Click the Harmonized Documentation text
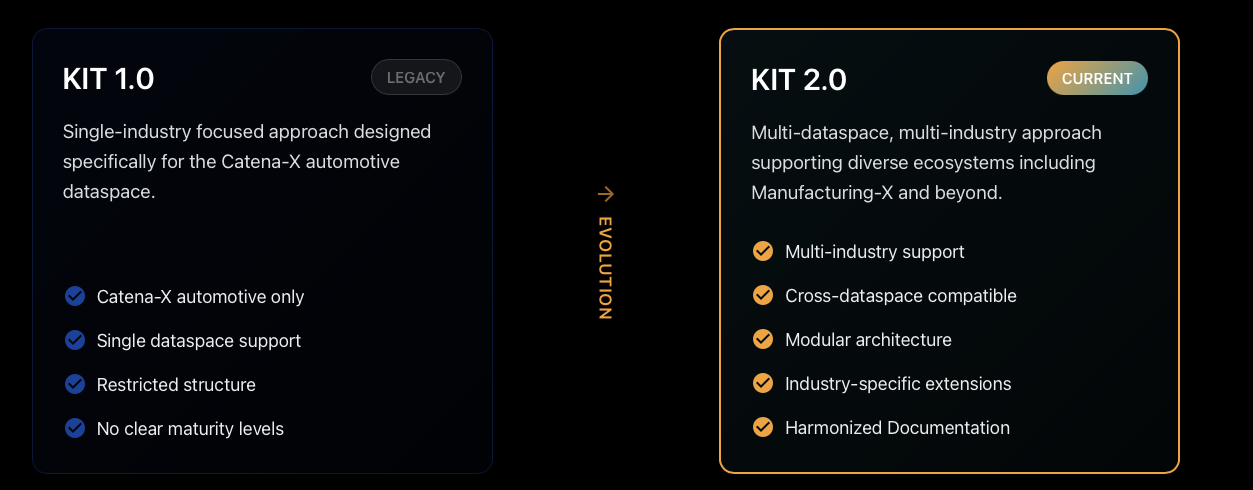This screenshot has height=490, width=1253. click(x=897, y=428)
